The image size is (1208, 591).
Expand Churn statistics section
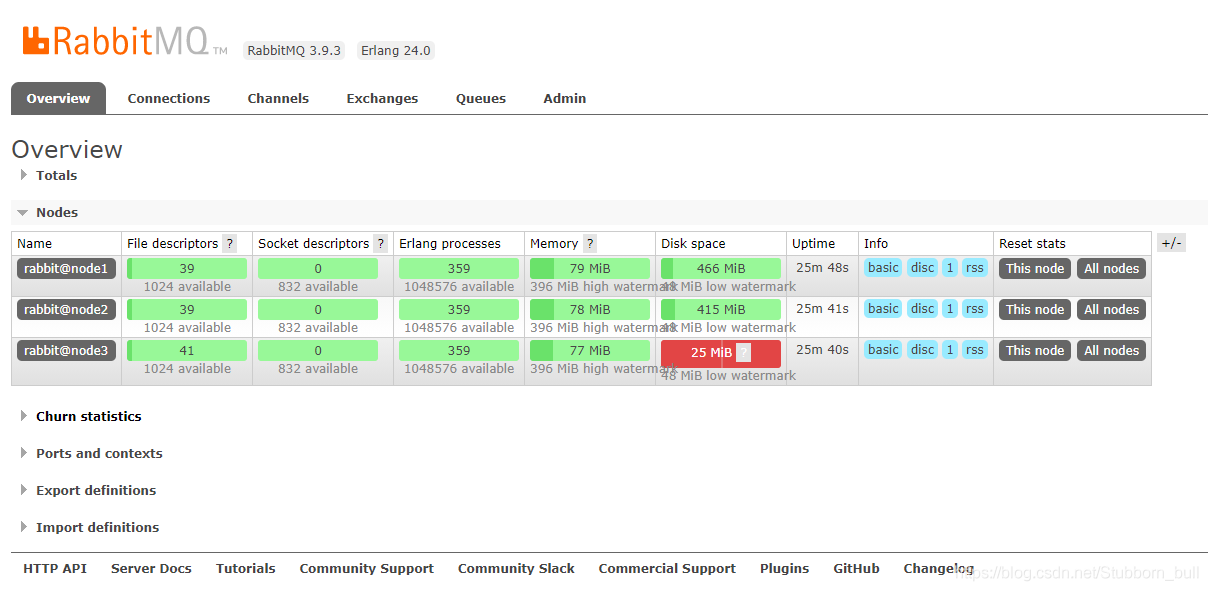click(x=88, y=417)
